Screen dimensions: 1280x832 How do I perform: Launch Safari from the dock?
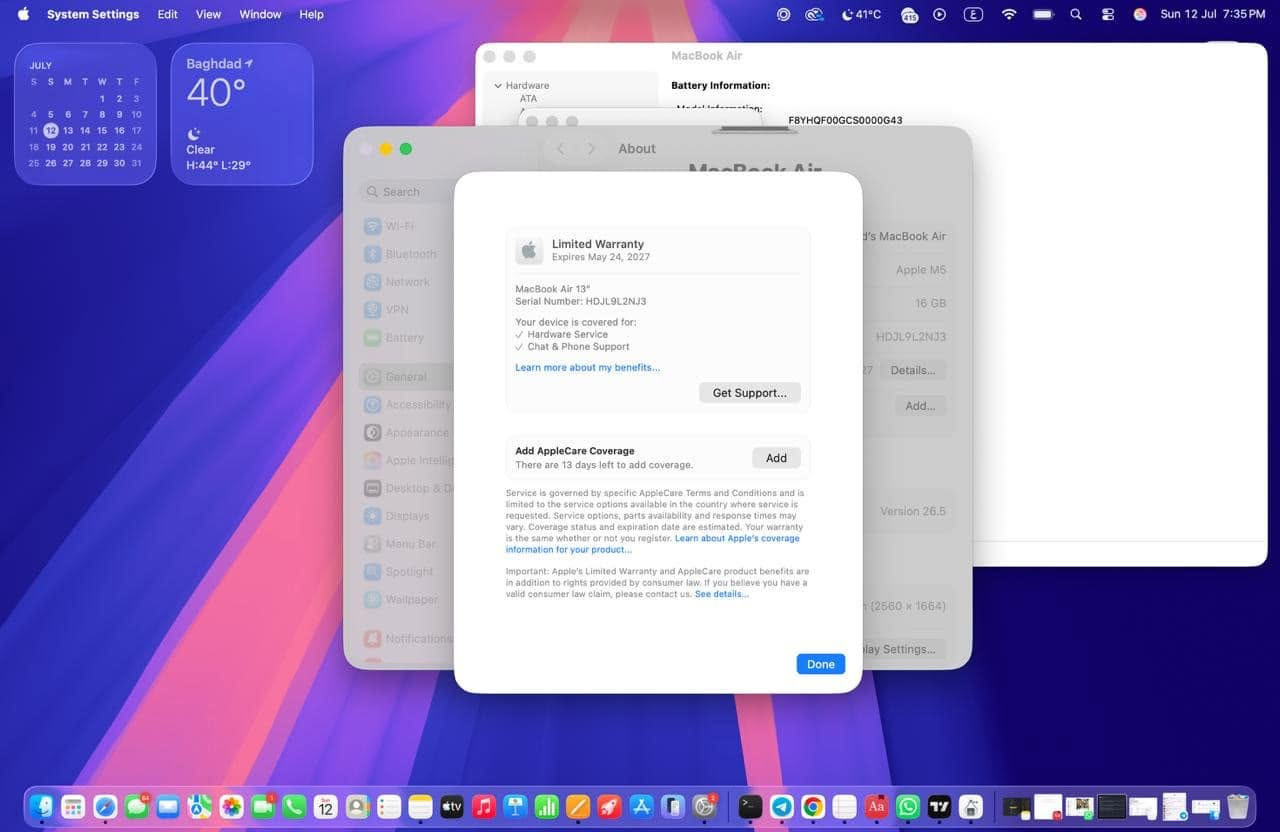tap(105, 806)
